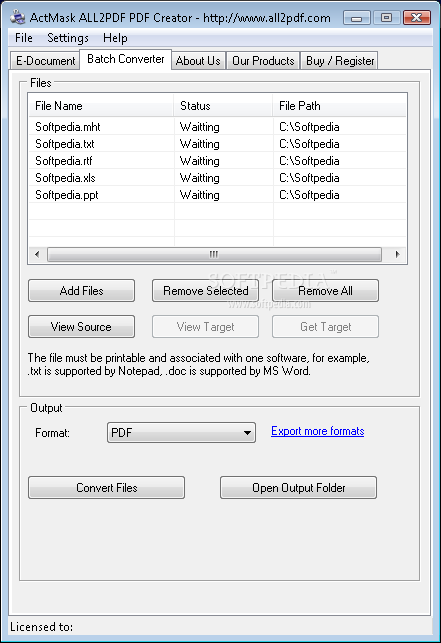Click the View Target button
Image resolution: width=441 pixels, height=643 pixels.
[x=206, y=327]
